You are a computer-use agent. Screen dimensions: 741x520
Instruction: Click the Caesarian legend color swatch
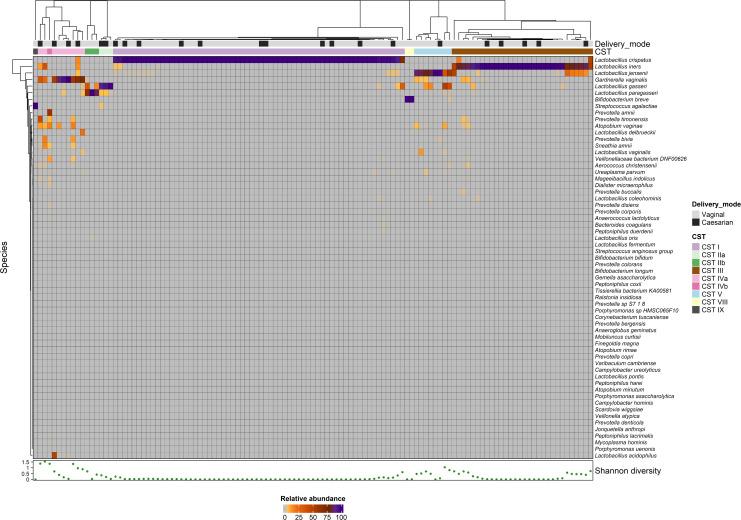pos(696,222)
